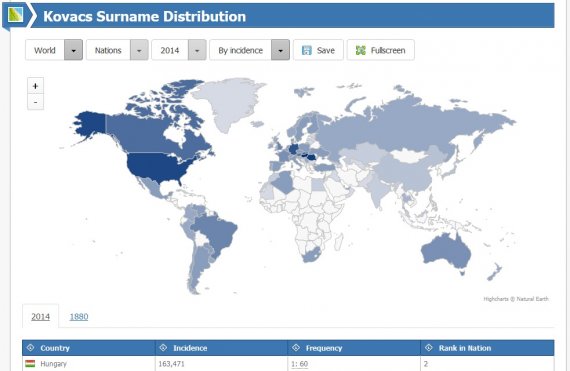Switch to the 1880 tab
570x371 pixels.
[x=79, y=316]
